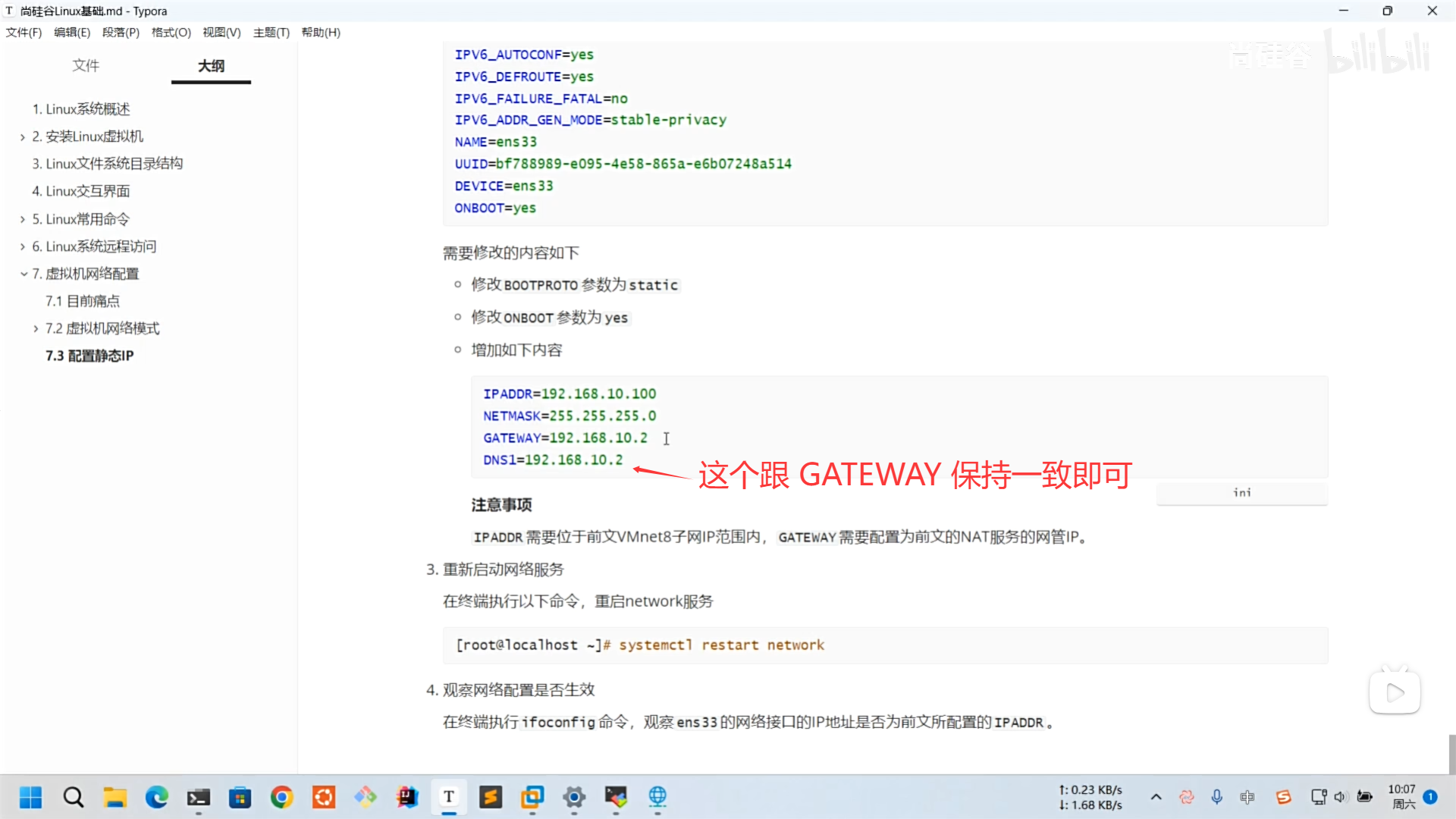
Task: Open Google Chrome from the taskbar
Action: tap(281, 797)
